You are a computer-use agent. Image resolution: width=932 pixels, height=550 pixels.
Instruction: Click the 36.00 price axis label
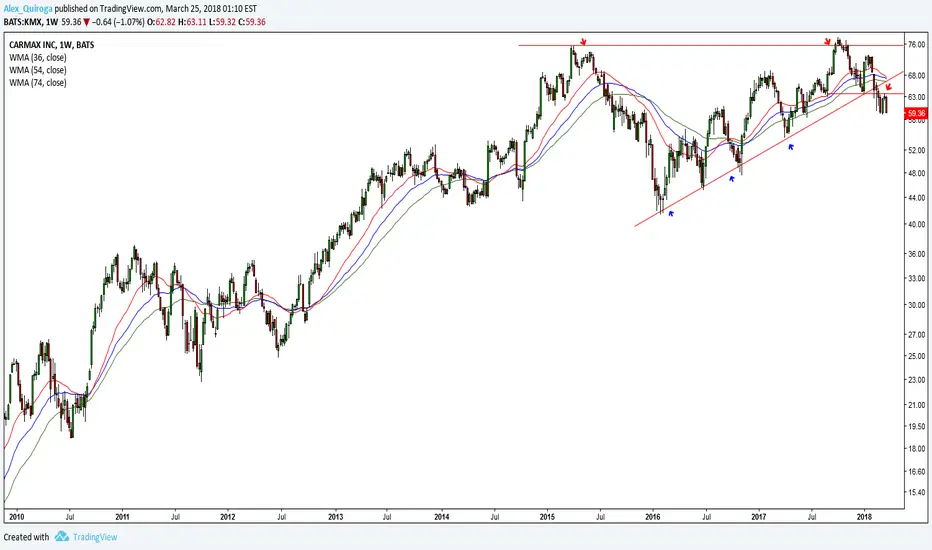pyautogui.click(x=917, y=254)
